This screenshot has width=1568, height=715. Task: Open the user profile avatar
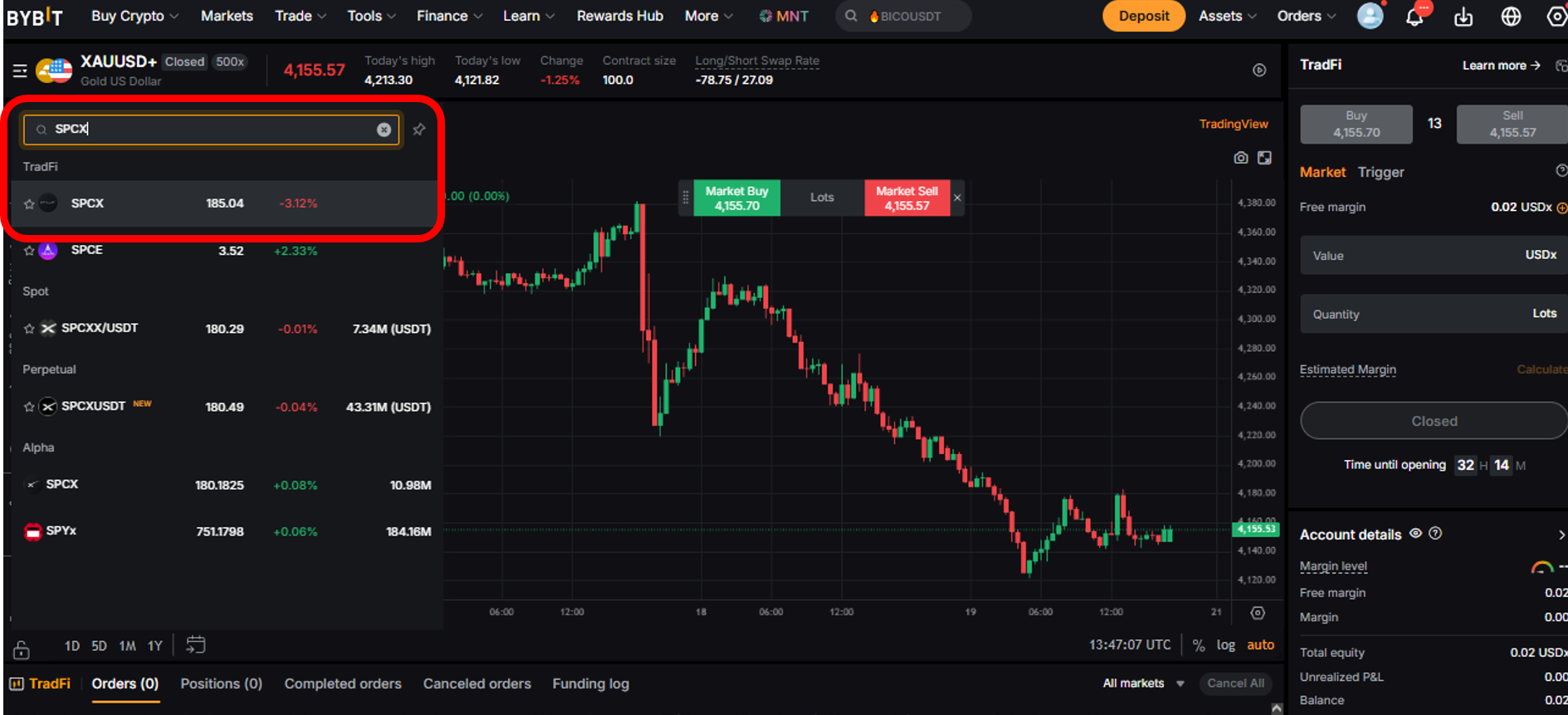[1370, 16]
